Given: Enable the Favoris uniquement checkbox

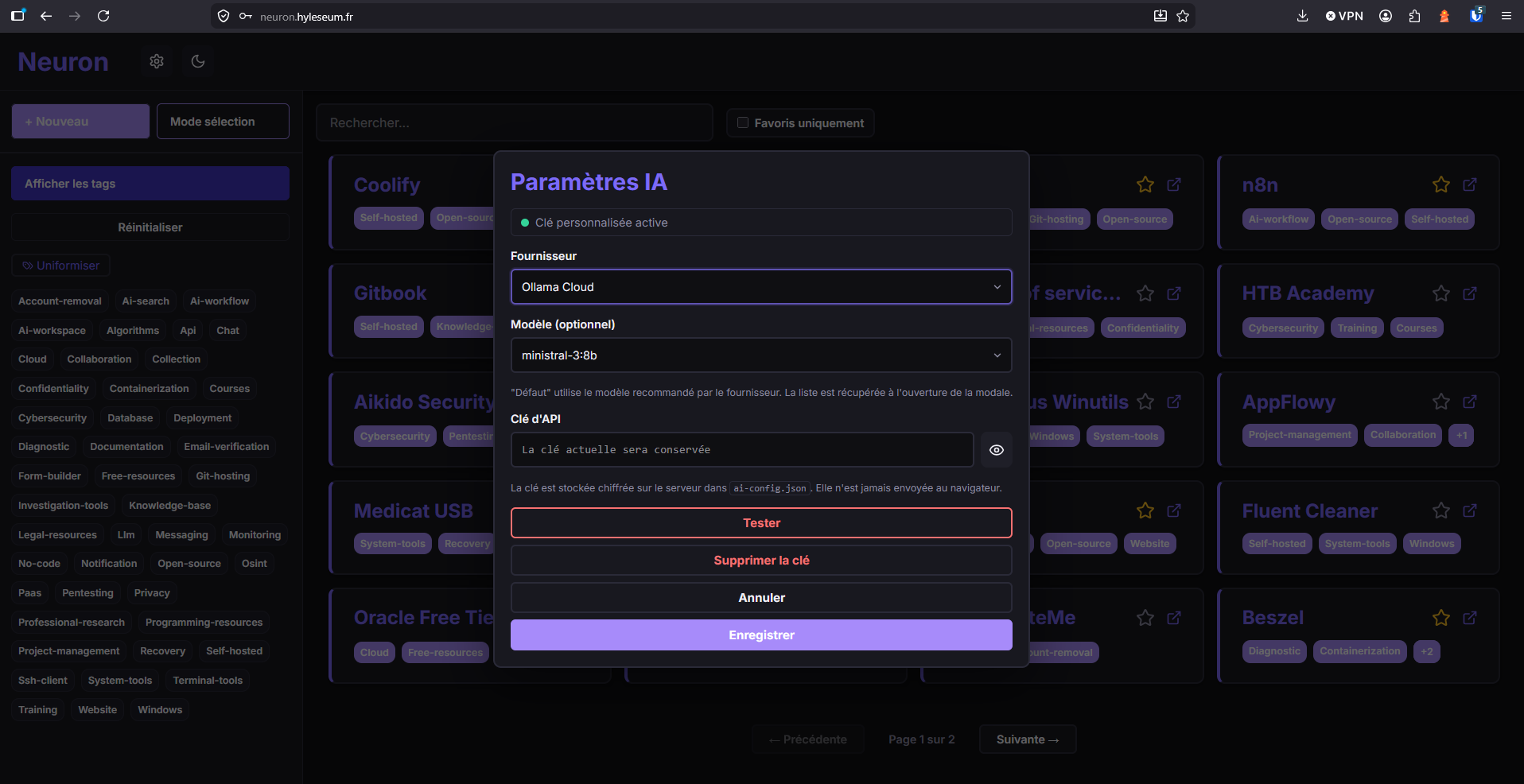Looking at the screenshot, I should [743, 122].
